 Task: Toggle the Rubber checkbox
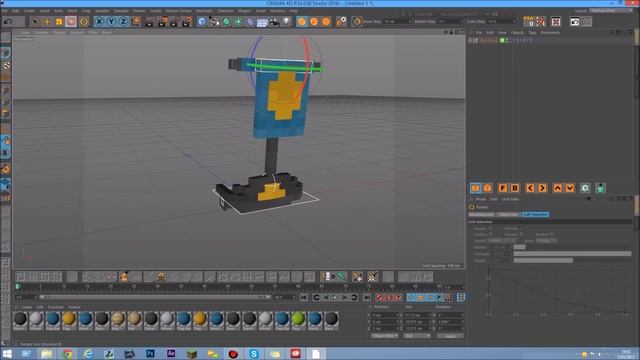coord(521,235)
